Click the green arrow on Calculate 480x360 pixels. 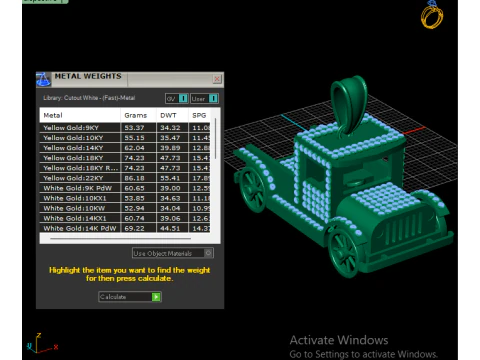[x=156, y=297]
